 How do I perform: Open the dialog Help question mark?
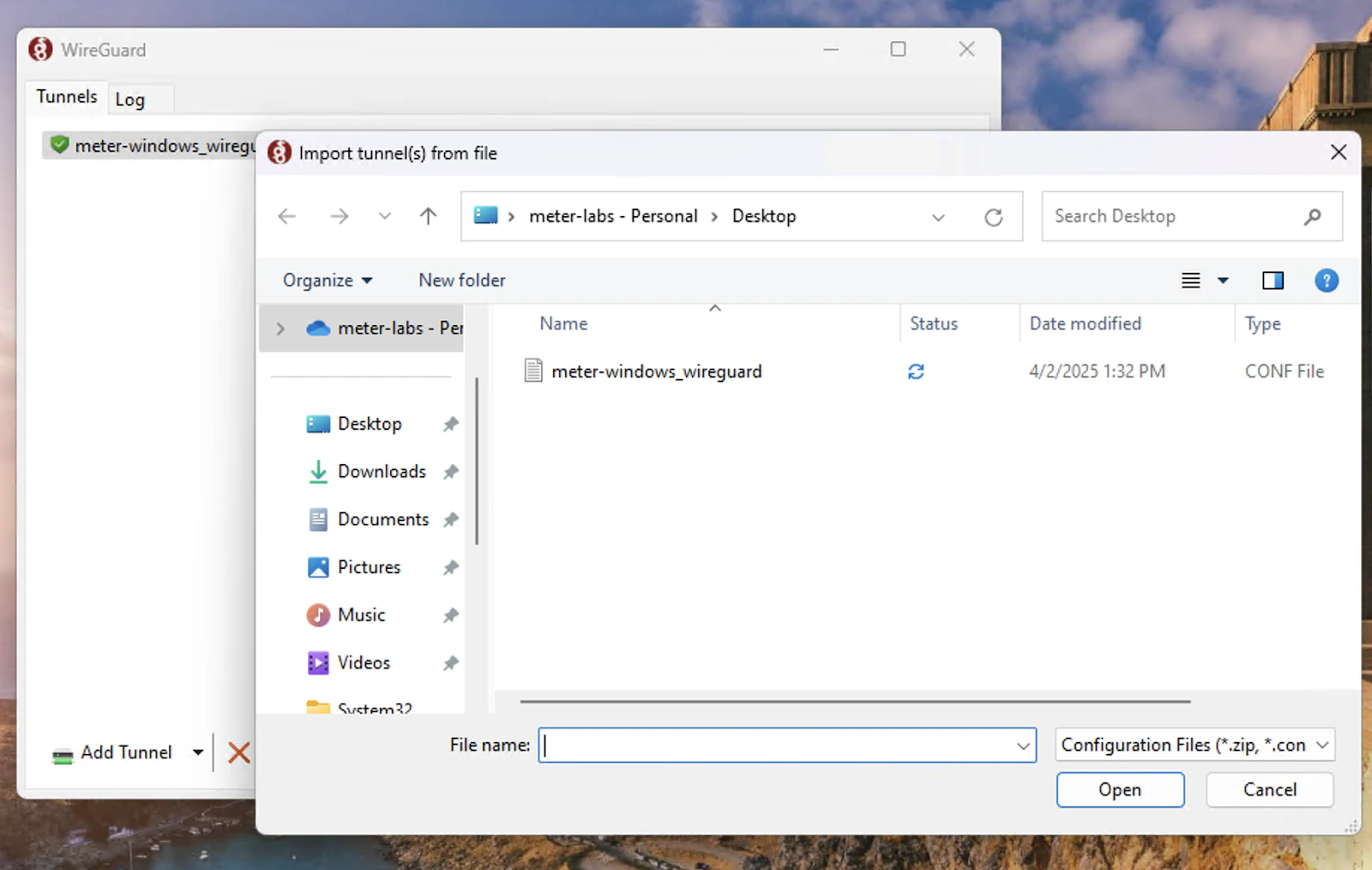1326,280
